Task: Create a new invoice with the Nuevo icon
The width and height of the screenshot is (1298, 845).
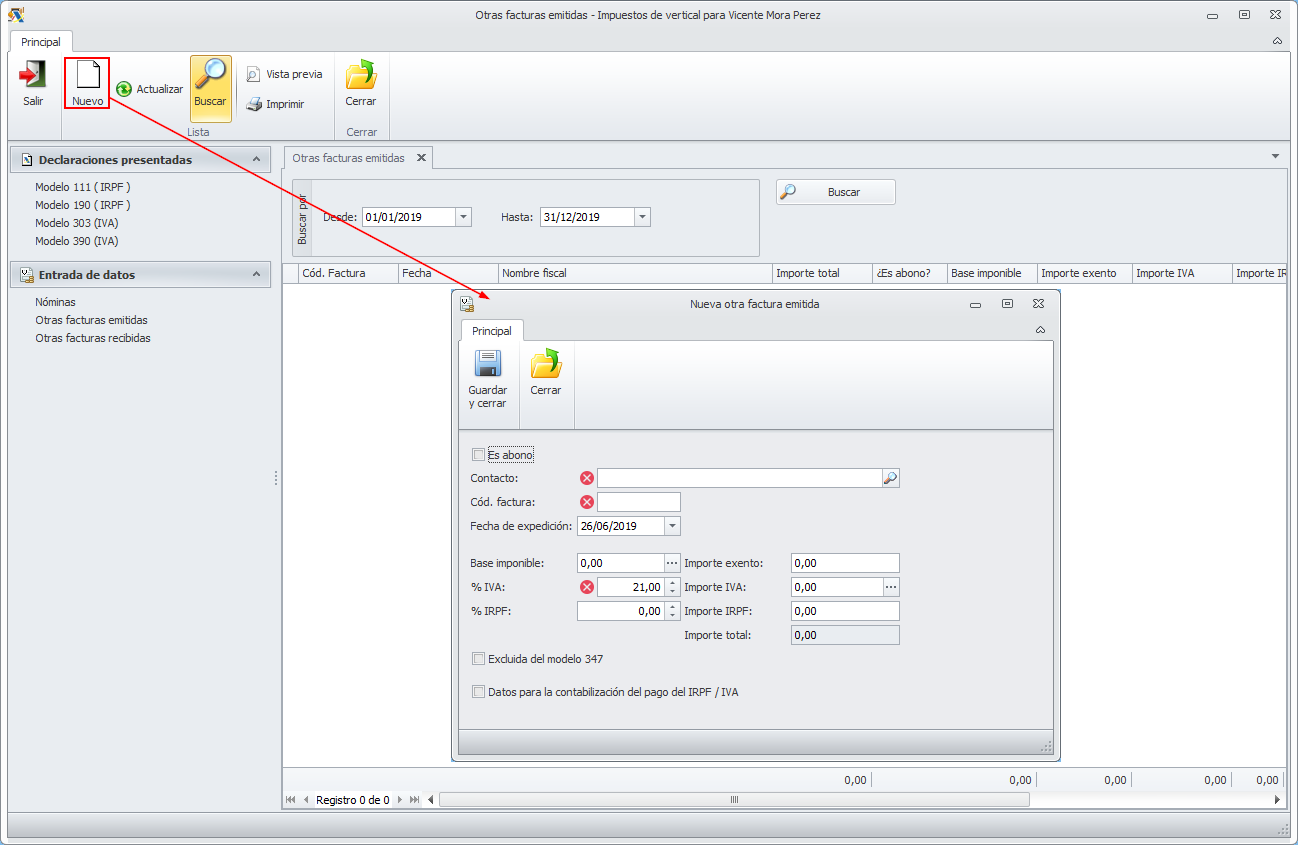Action: pyautogui.click(x=87, y=76)
